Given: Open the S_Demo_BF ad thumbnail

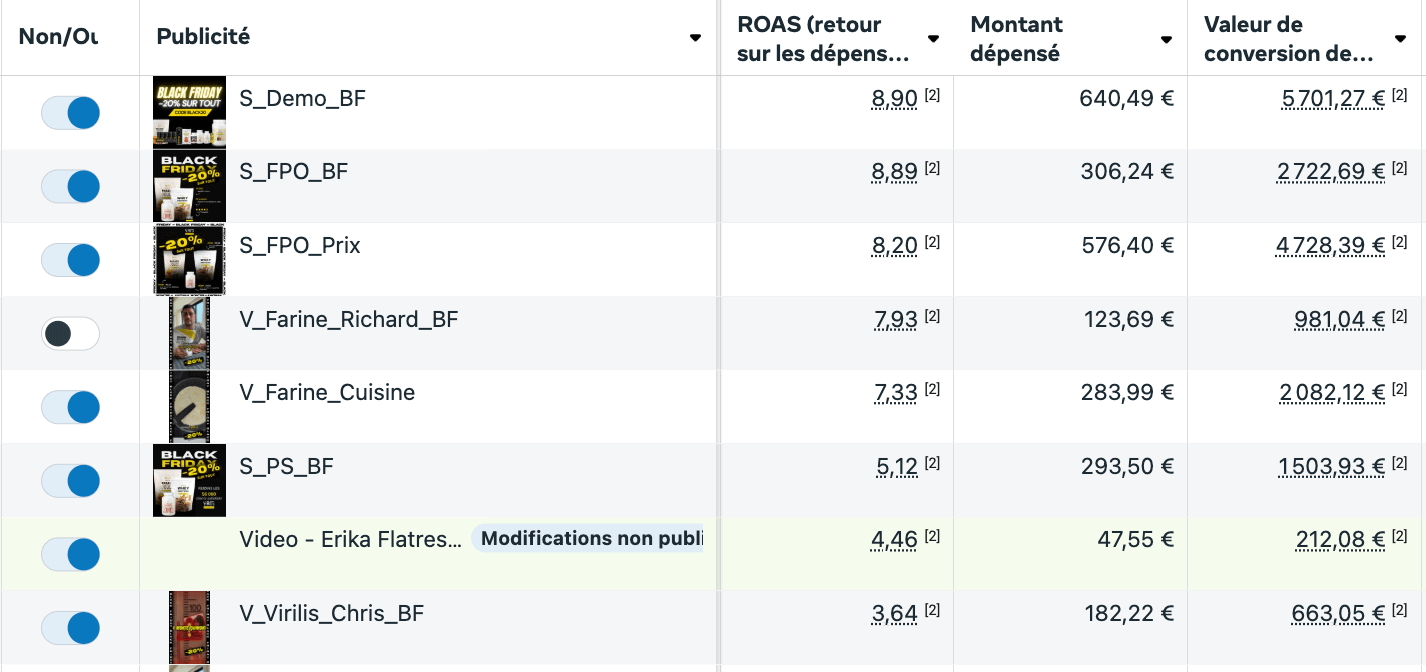Looking at the screenshot, I should [x=189, y=112].
